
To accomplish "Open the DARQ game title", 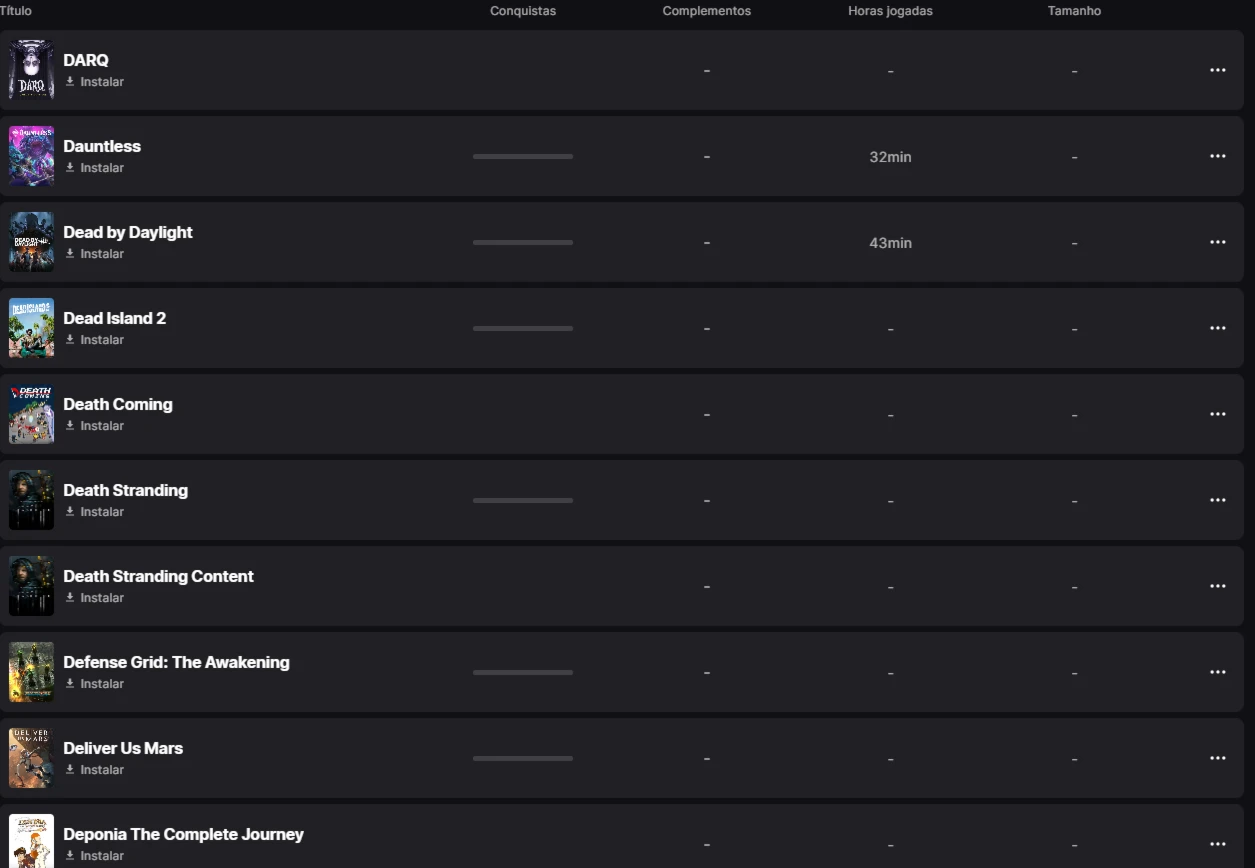I will 86,60.
